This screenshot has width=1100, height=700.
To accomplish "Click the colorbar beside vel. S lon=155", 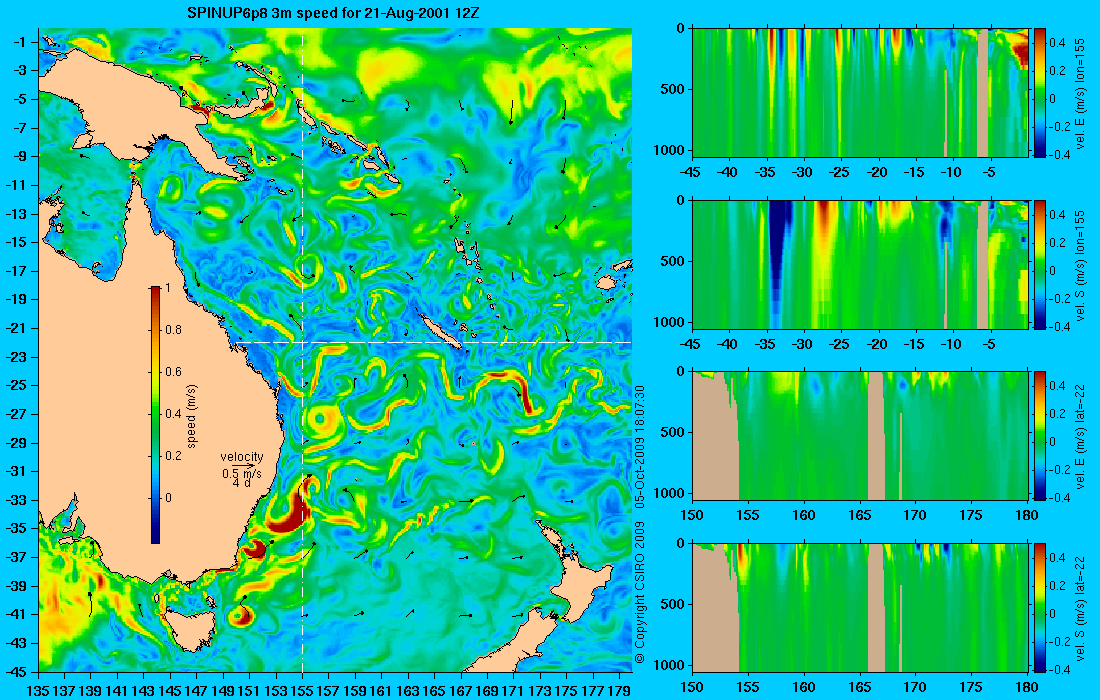I will [x=1040, y=264].
